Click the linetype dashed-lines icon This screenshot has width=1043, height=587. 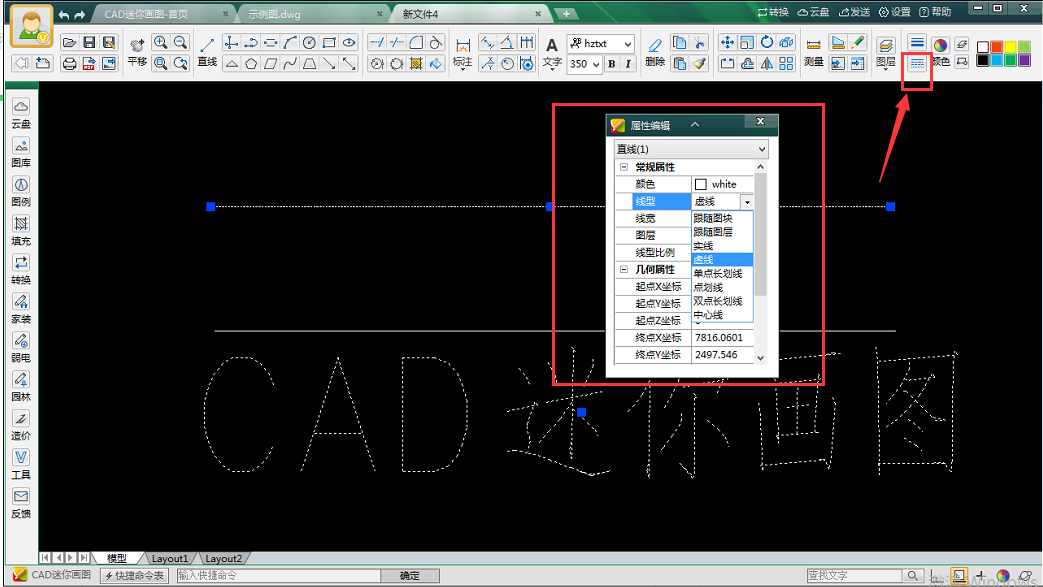[x=917, y=63]
